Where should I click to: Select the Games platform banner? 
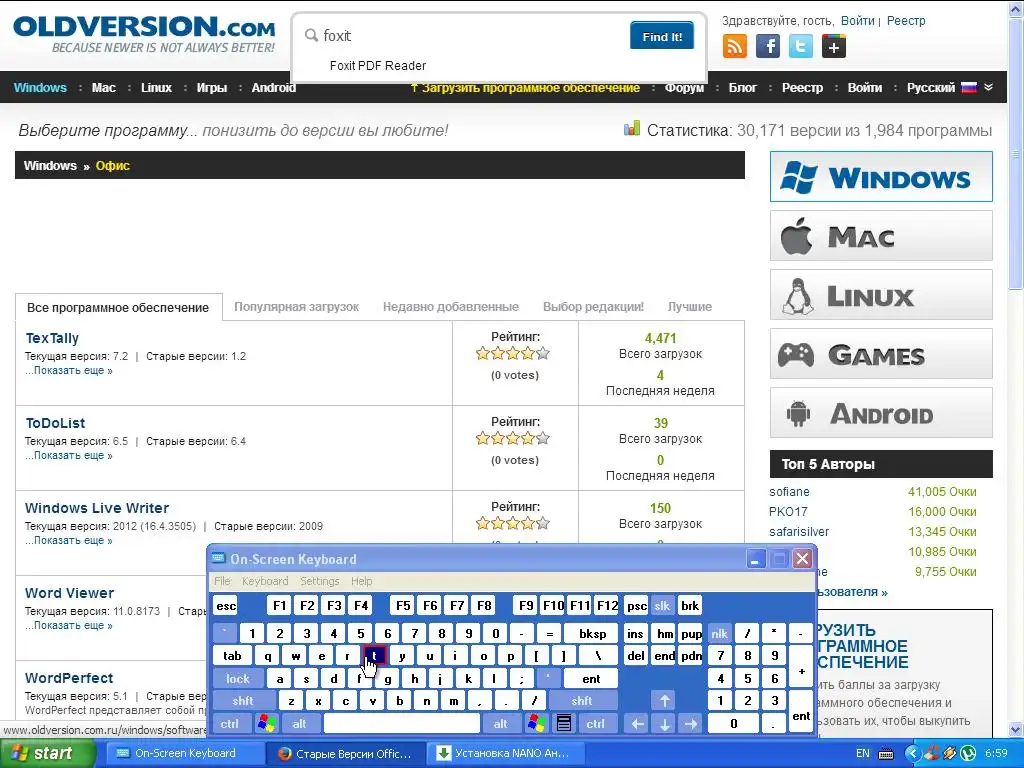coord(881,354)
